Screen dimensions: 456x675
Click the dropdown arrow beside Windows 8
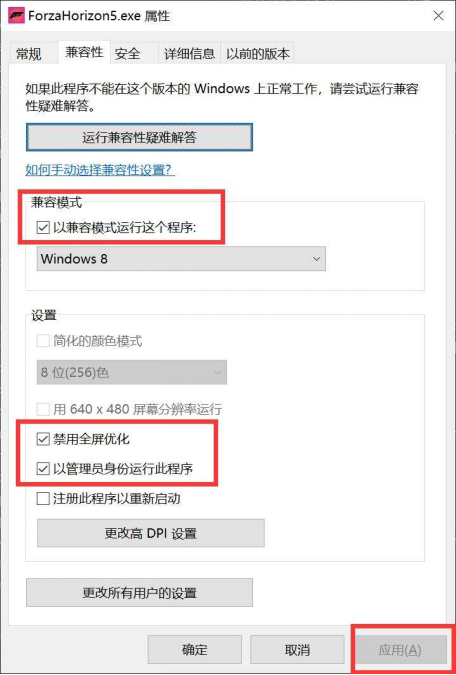[x=316, y=259]
